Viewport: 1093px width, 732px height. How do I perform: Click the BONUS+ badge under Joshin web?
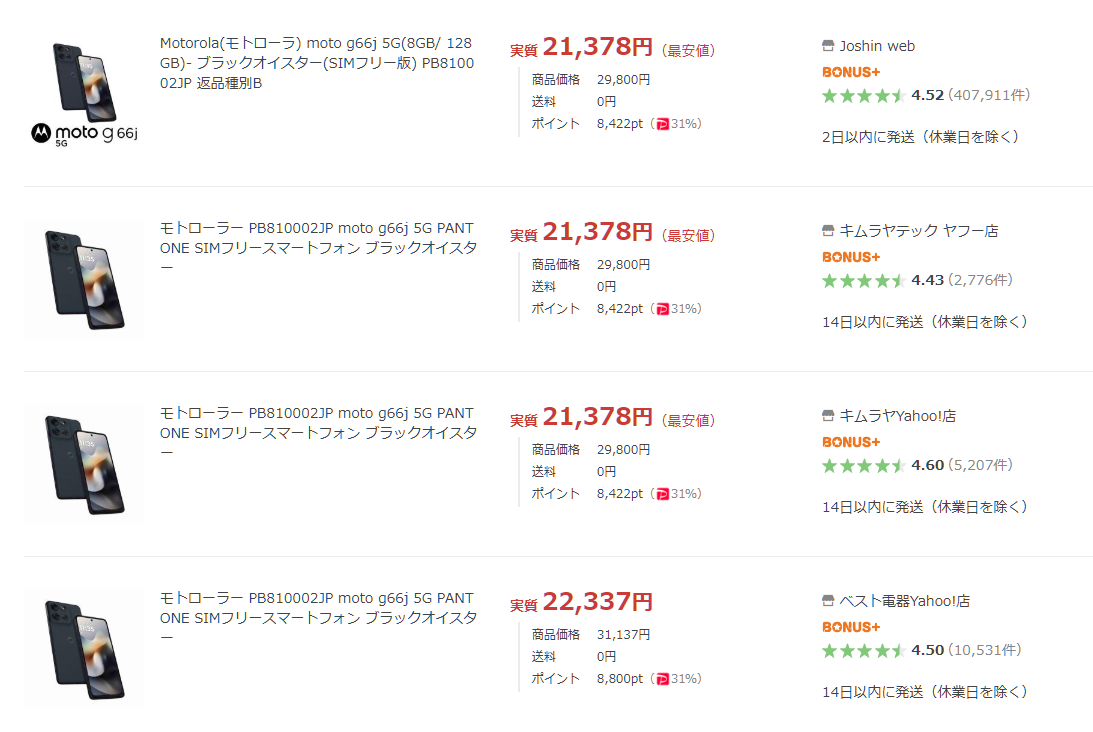coord(850,72)
